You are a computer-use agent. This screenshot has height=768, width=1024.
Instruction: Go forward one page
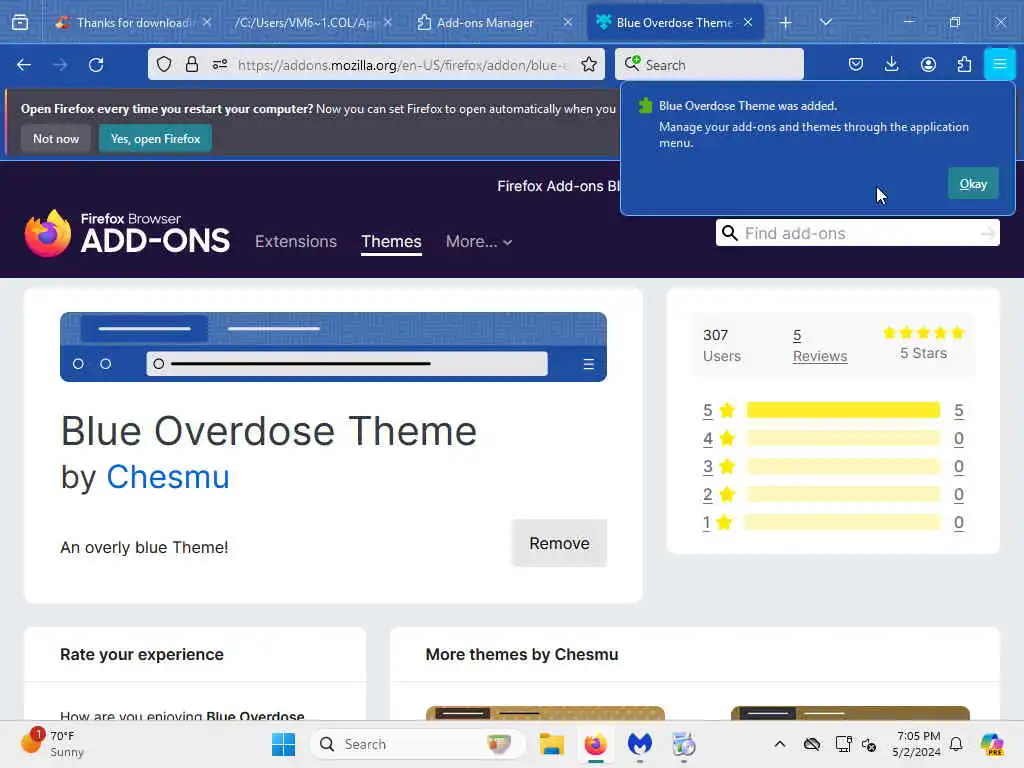60,65
